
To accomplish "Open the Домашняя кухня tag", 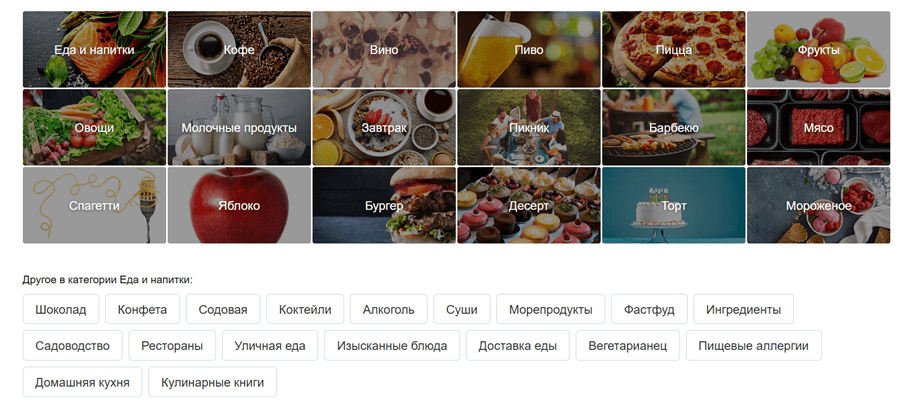I will 82,382.
